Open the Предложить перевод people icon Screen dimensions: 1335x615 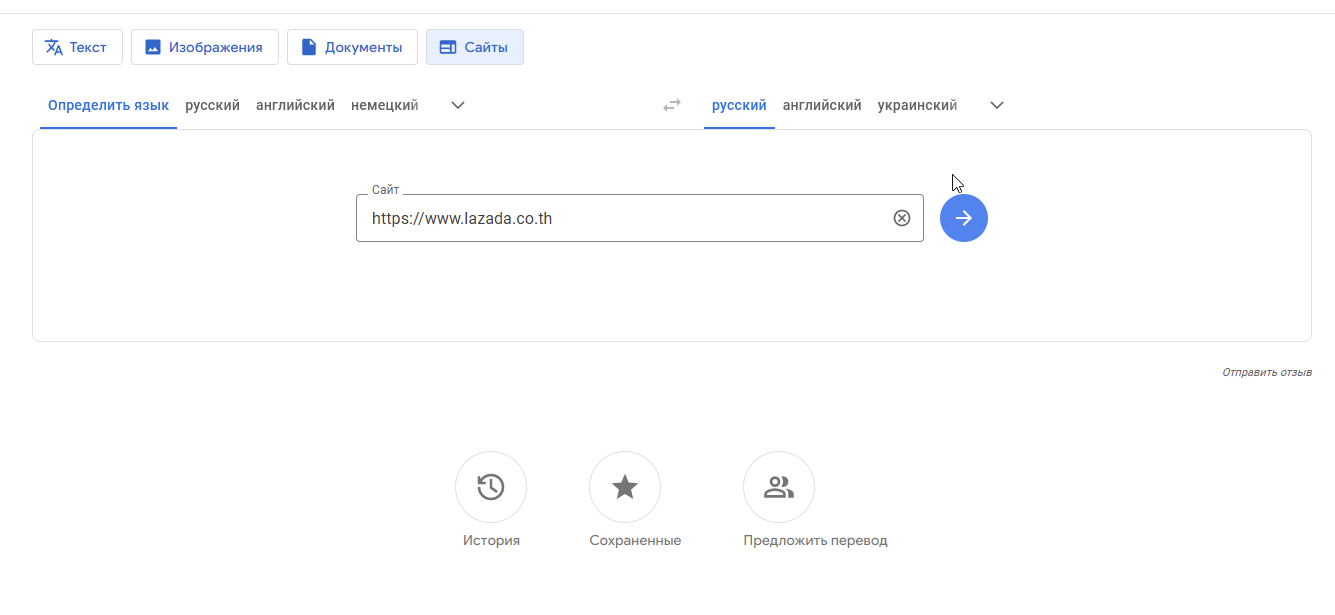[x=779, y=487]
